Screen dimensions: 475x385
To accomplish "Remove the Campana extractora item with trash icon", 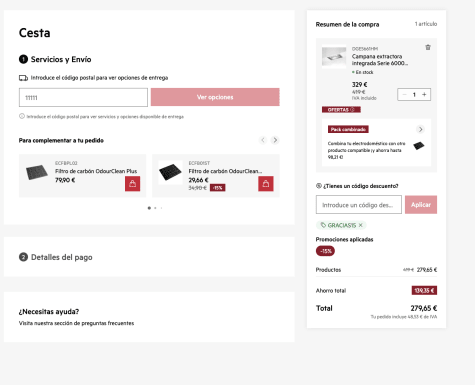I will [x=428, y=47].
